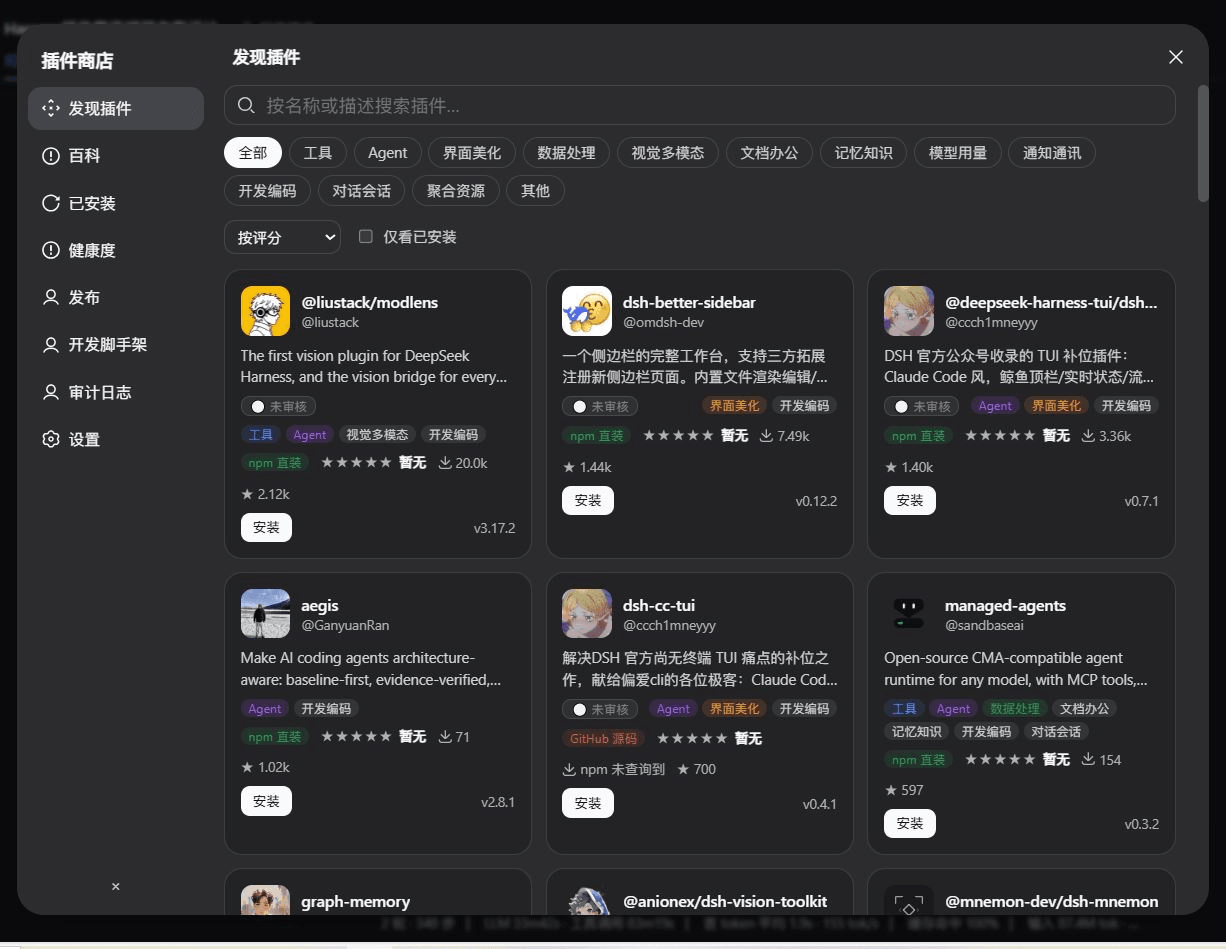This screenshot has width=1226, height=949.
Task: Open the 已安装 sidebar section
Action: 116,203
